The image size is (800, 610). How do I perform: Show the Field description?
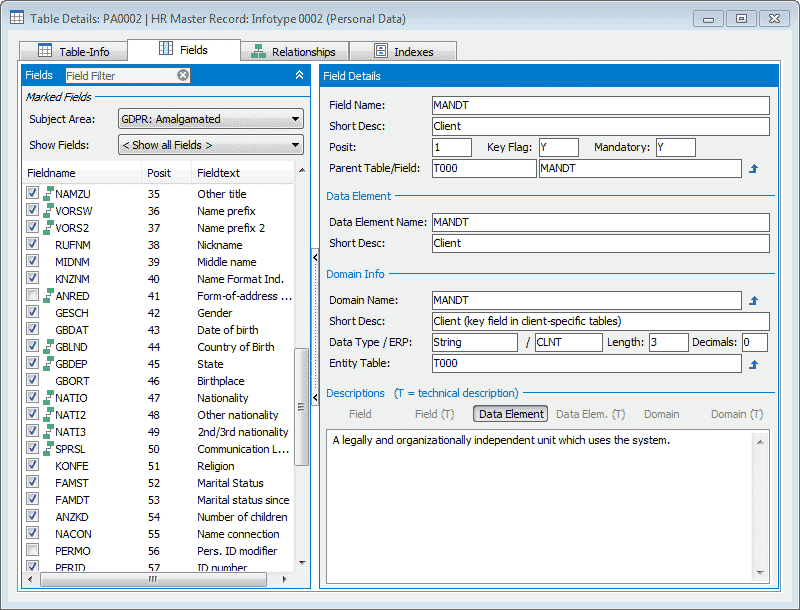point(360,414)
